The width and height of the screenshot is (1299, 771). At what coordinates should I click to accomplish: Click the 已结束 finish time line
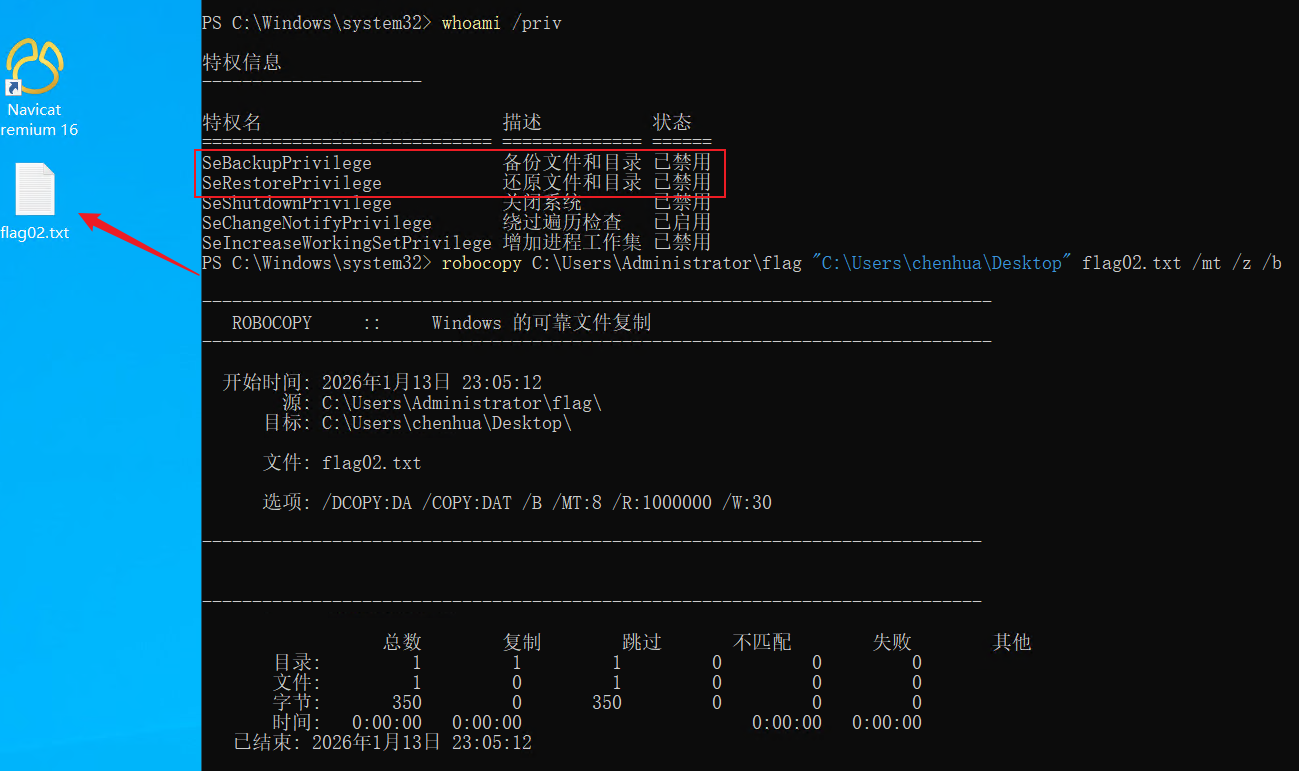(382, 743)
